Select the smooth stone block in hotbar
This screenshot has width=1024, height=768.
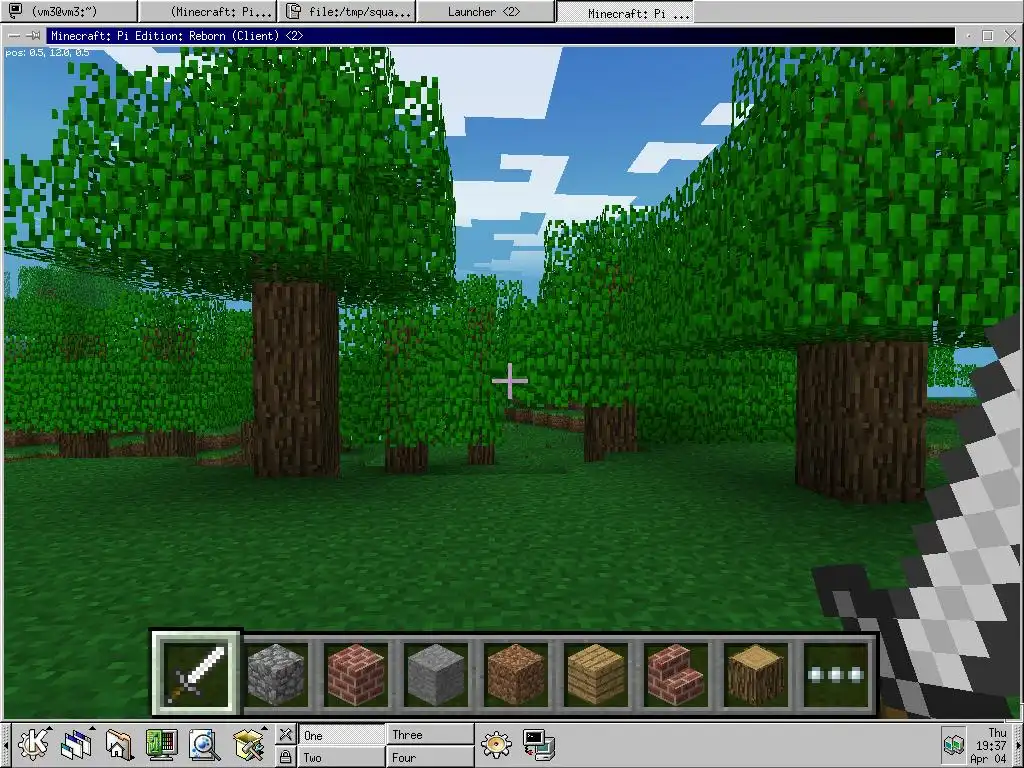(x=436, y=674)
